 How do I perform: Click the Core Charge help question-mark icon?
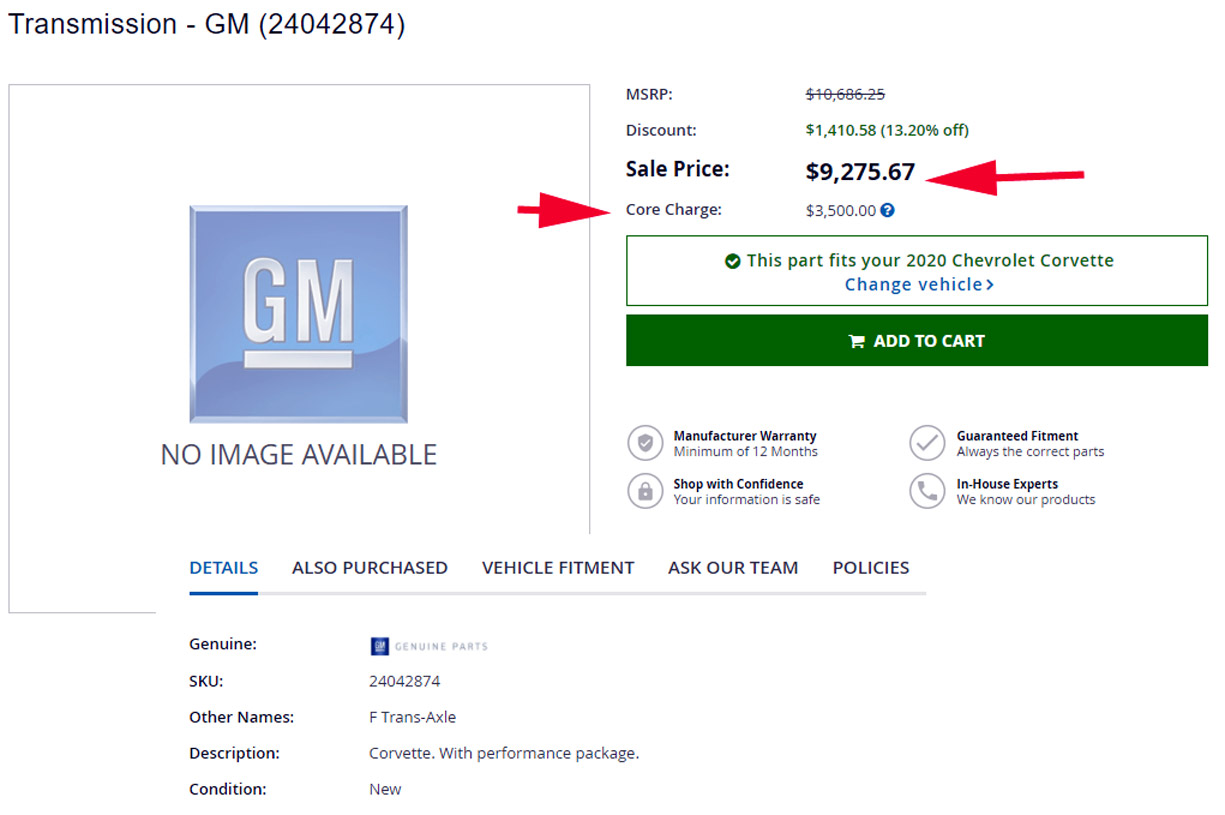click(x=887, y=211)
